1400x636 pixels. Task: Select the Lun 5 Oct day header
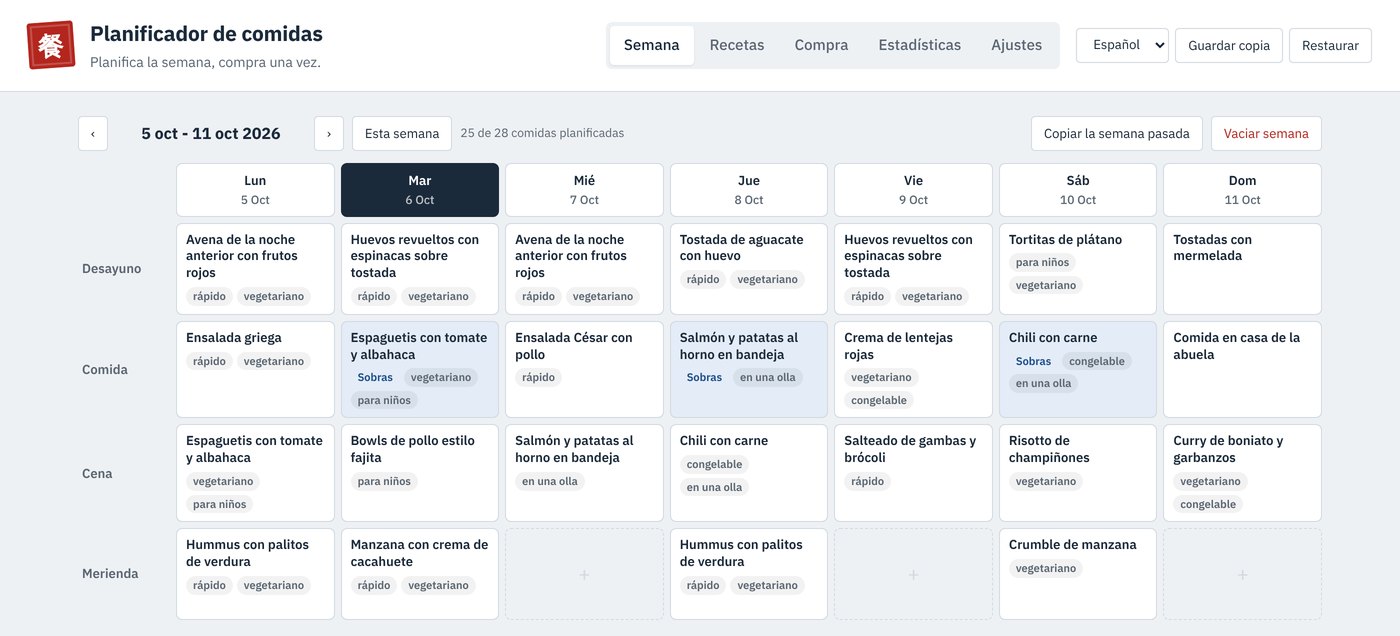pos(255,190)
